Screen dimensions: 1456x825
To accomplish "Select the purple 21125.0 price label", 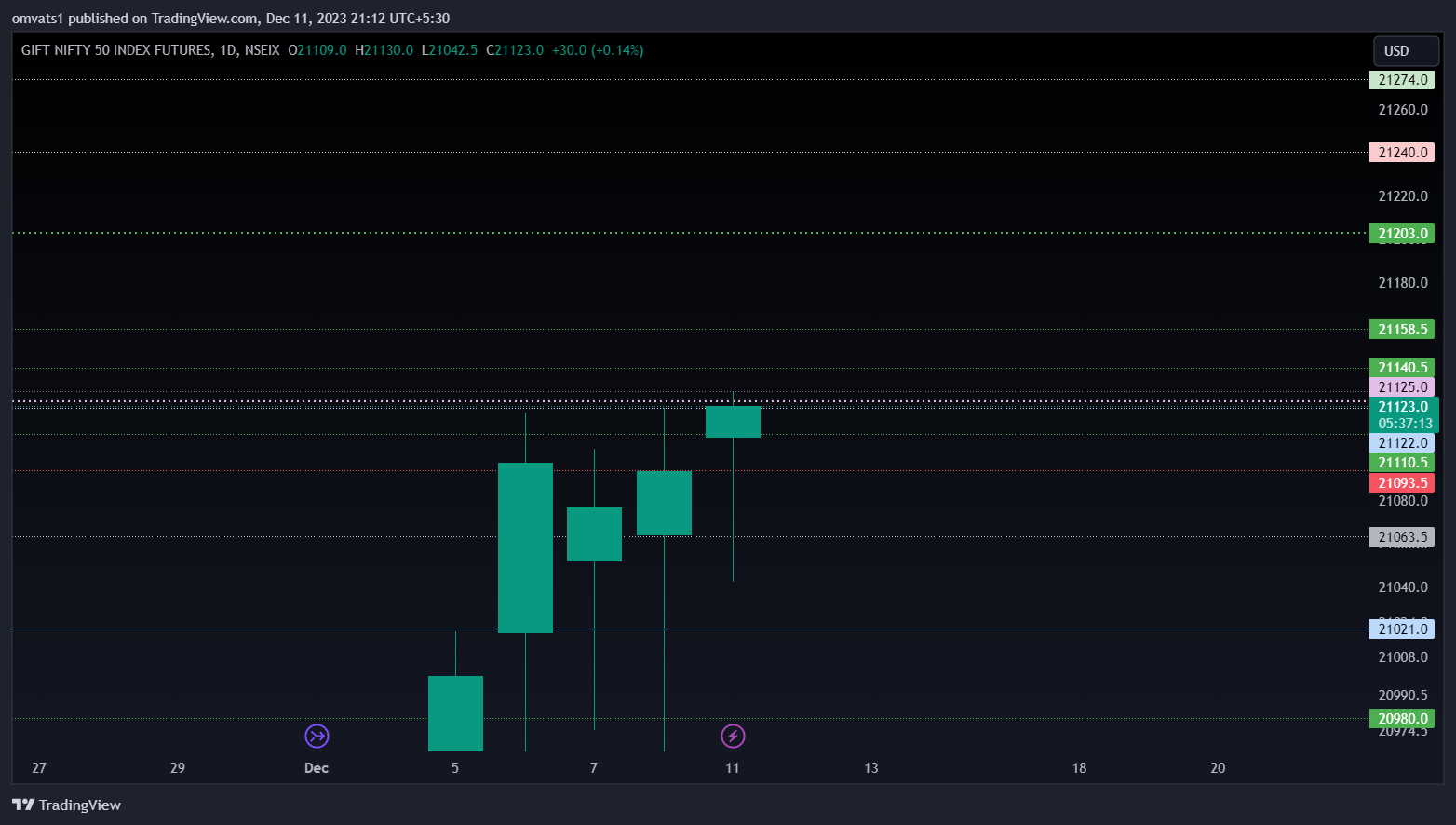I will pyautogui.click(x=1402, y=387).
